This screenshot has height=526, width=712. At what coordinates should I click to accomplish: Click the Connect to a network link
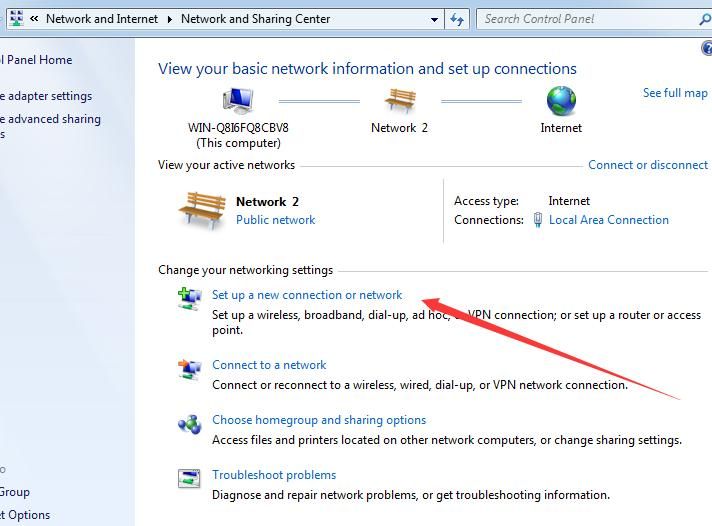click(269, 365)
